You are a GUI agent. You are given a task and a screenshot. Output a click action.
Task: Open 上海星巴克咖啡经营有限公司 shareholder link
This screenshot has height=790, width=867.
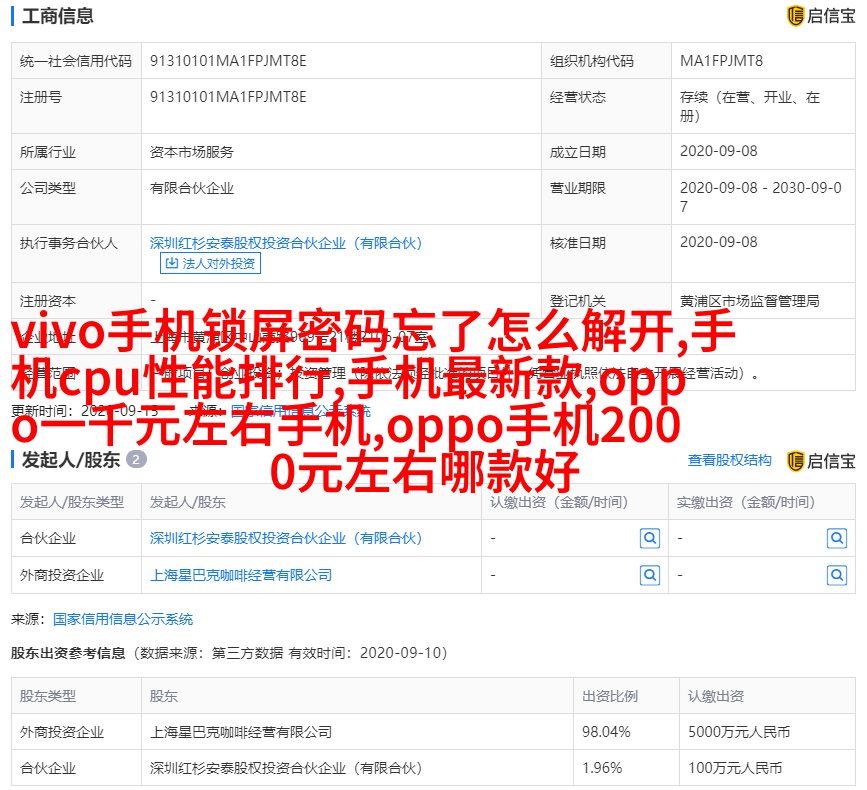click(x=241, y=576)
